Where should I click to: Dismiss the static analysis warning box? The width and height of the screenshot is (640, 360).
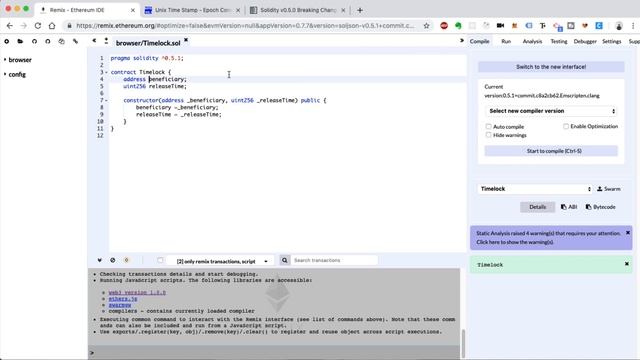(x=628, y=233)
